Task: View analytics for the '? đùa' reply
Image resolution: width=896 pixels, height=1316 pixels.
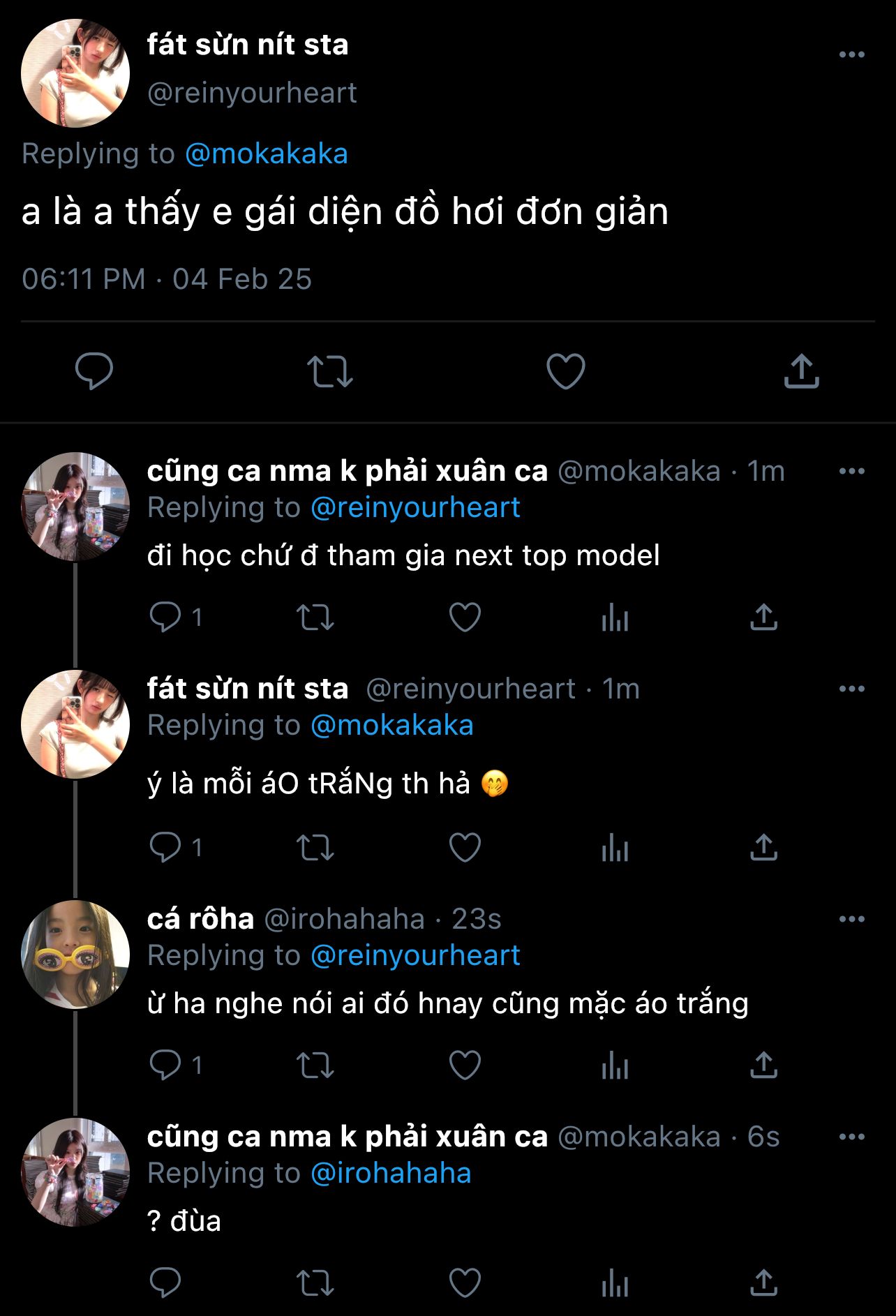Action: point(615,1283)
